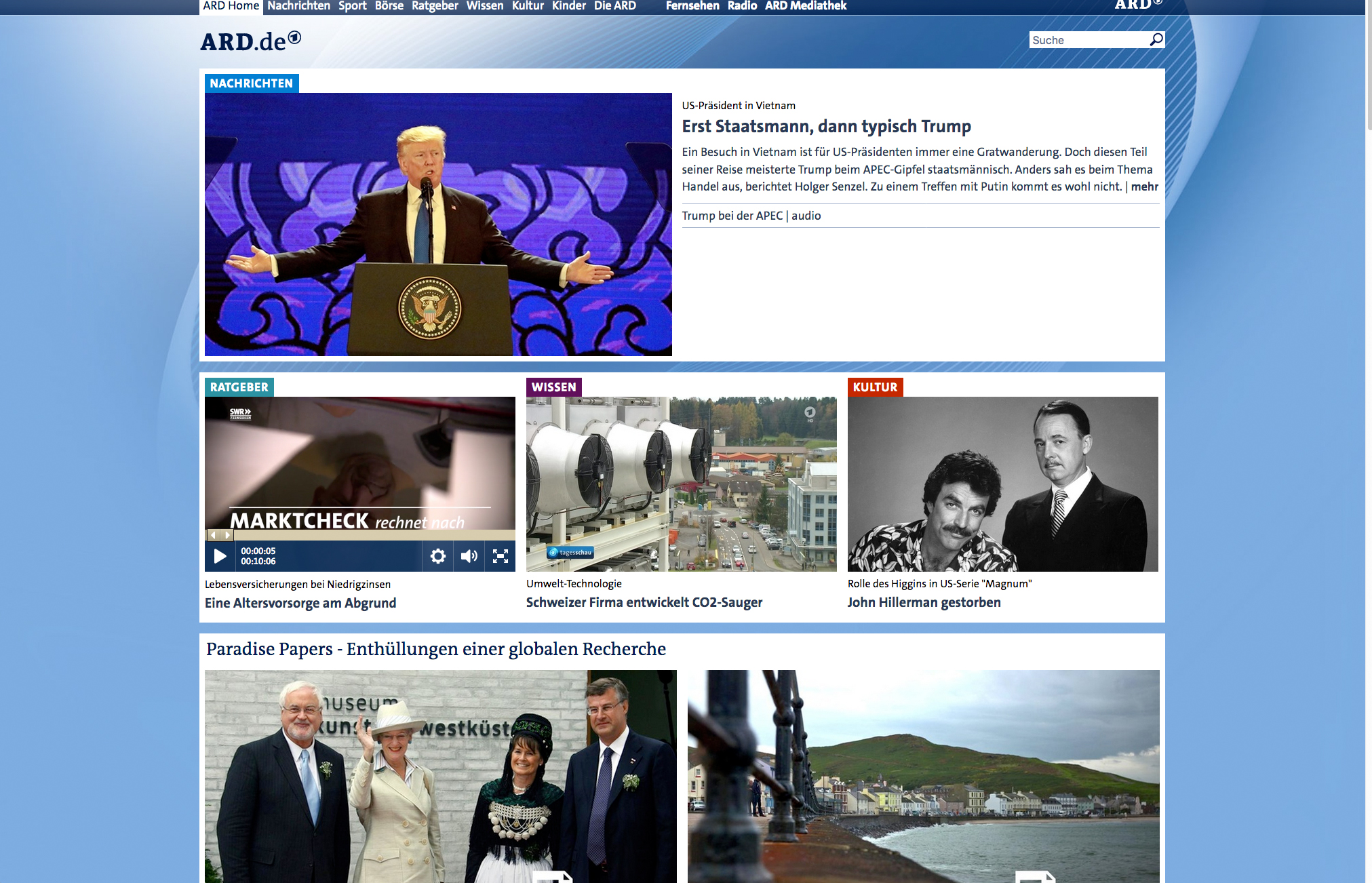Open Wissen in top navigation
Viewport: 1372px width, 883px height.
484,6
